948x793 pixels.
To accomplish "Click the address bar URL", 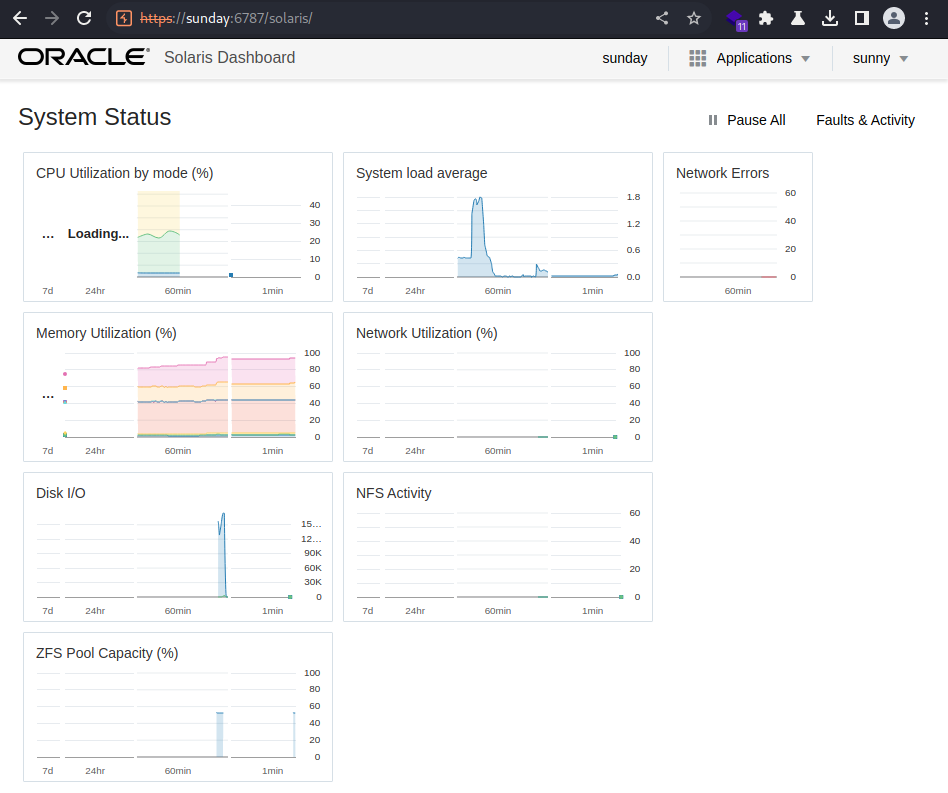I will [x=226, y=18].
